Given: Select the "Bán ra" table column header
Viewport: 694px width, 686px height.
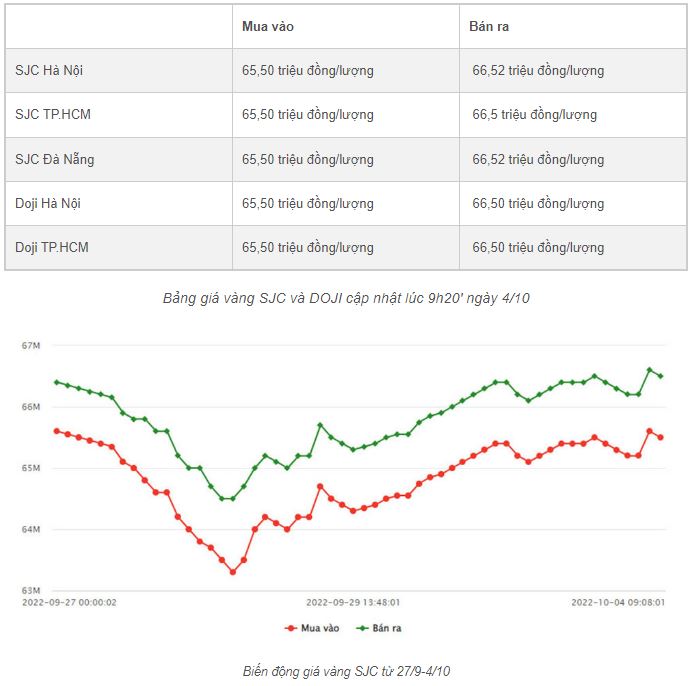Looking at the screenshot, I should pos(489,26).
